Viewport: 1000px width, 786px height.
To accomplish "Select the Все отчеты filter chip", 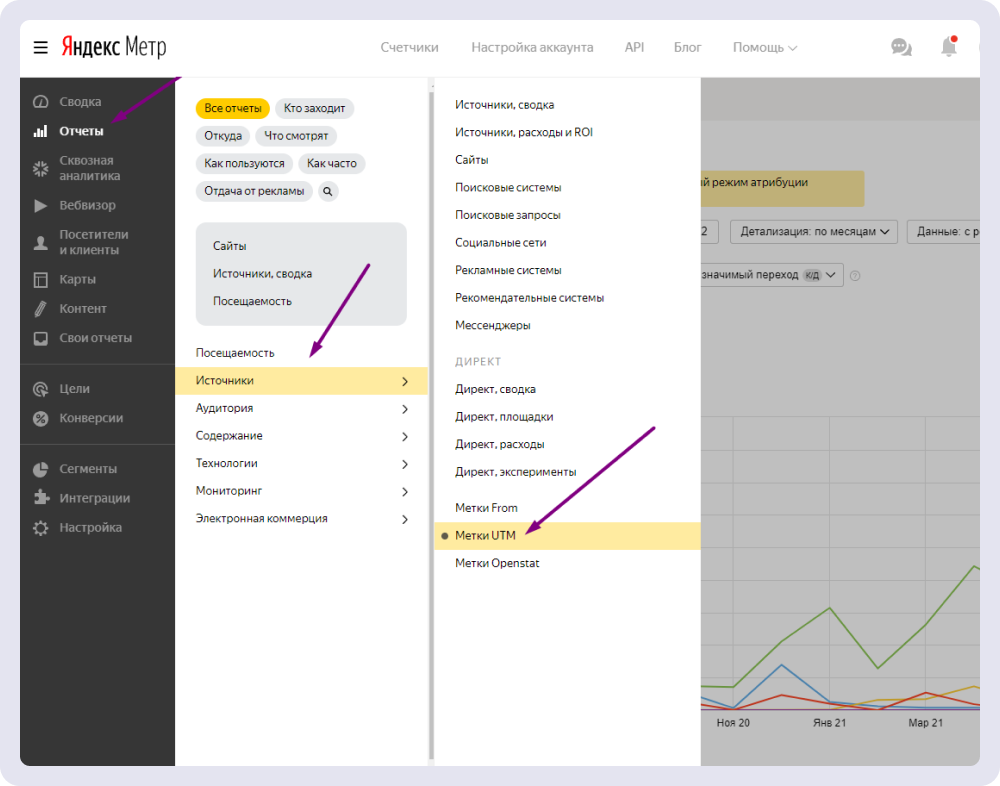I will click(233, 108).
